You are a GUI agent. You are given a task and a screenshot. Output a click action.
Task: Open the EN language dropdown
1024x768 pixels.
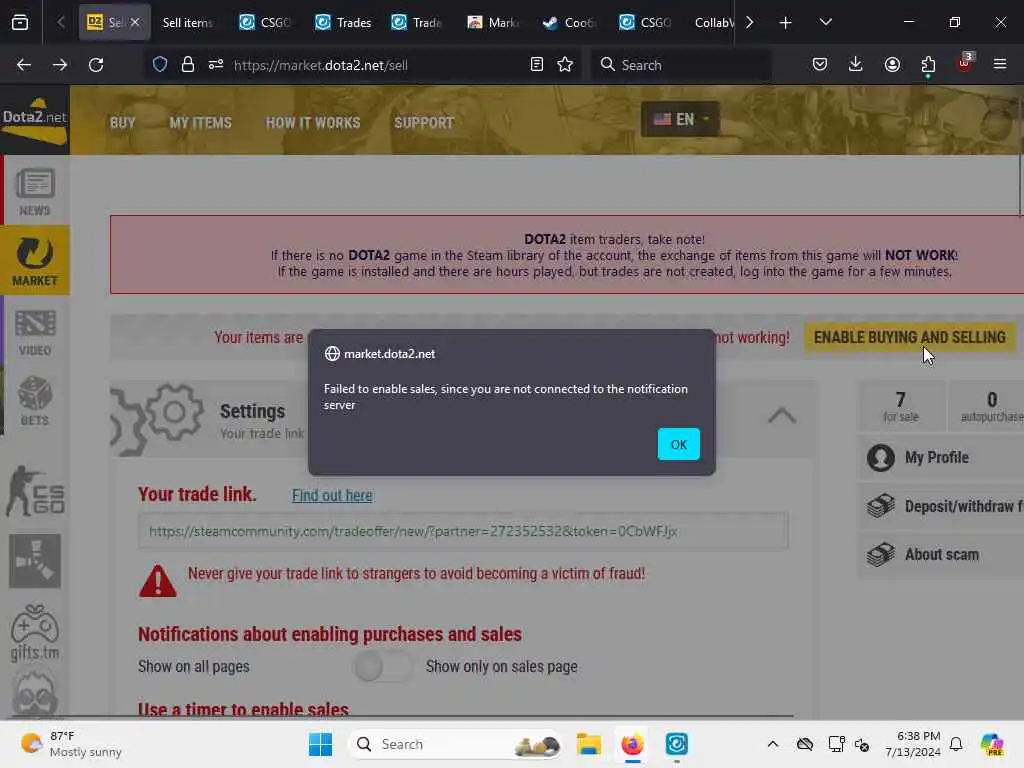coord(680,119)
